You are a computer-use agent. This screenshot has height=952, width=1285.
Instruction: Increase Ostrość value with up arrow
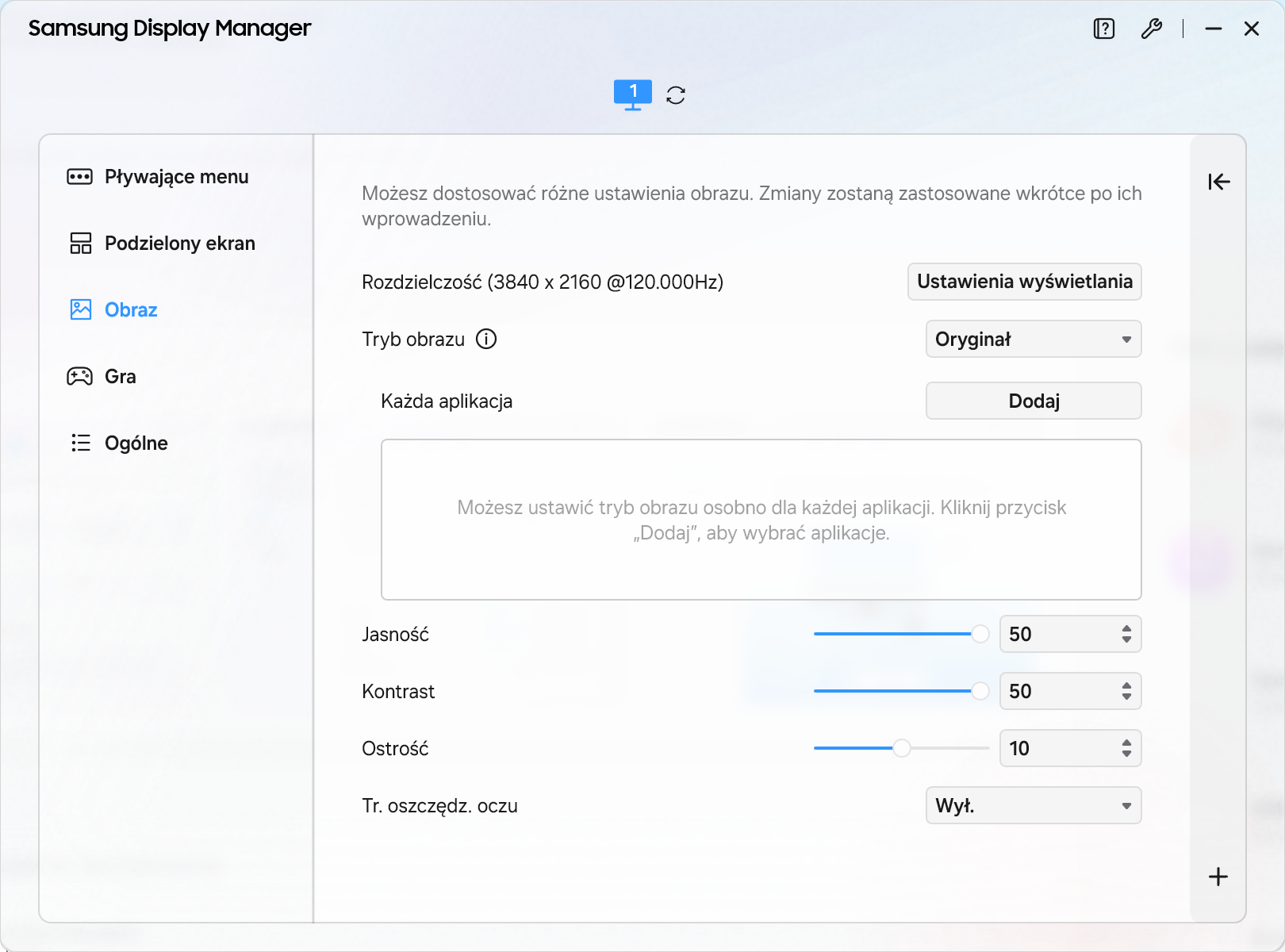(1126, 743)
